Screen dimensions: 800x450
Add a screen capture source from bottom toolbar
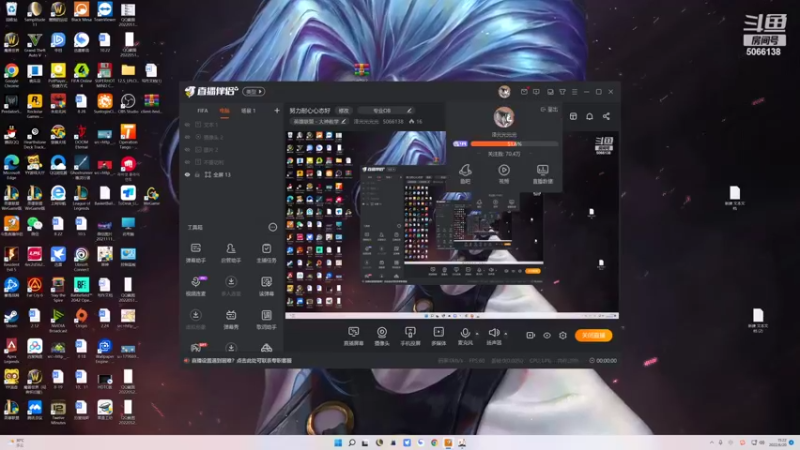(x=353, y=336)
